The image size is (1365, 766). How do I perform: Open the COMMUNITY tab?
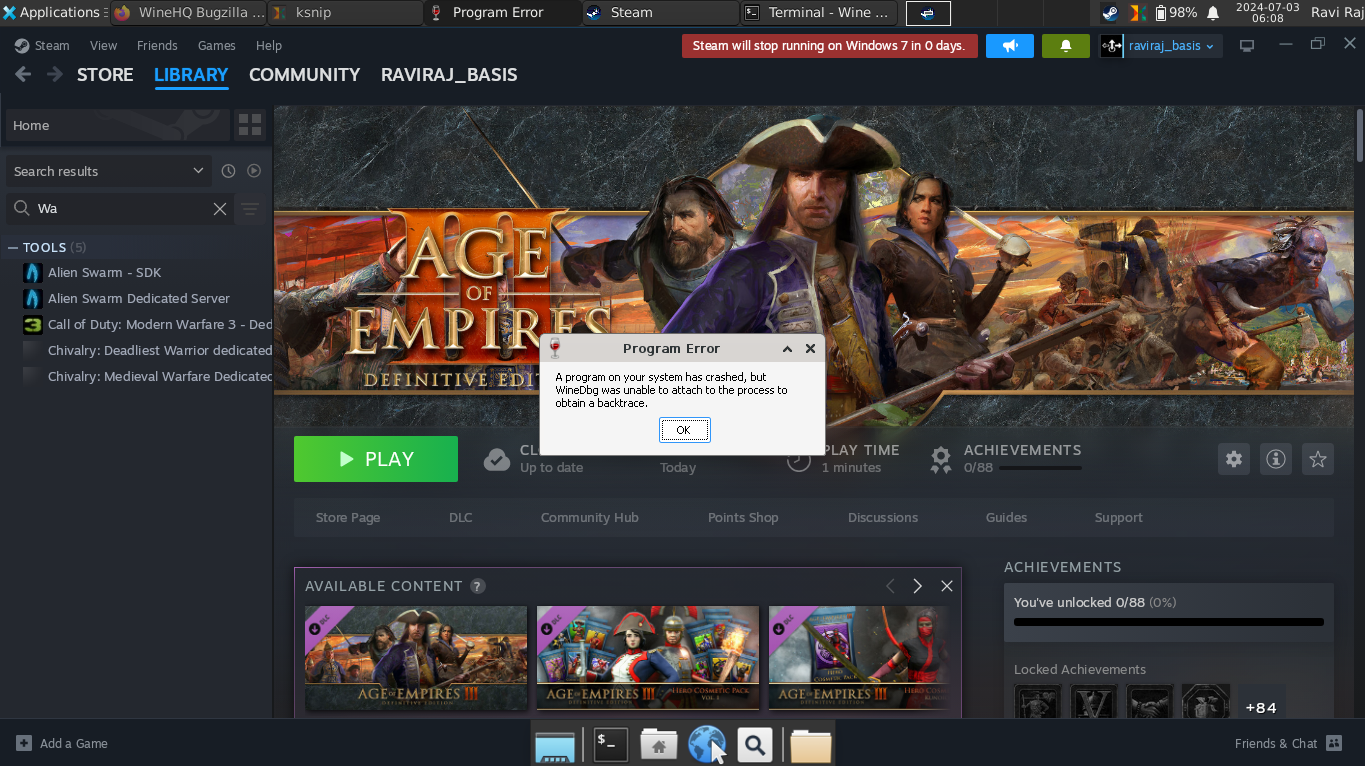pyautogui.click(x=304, y=75)
